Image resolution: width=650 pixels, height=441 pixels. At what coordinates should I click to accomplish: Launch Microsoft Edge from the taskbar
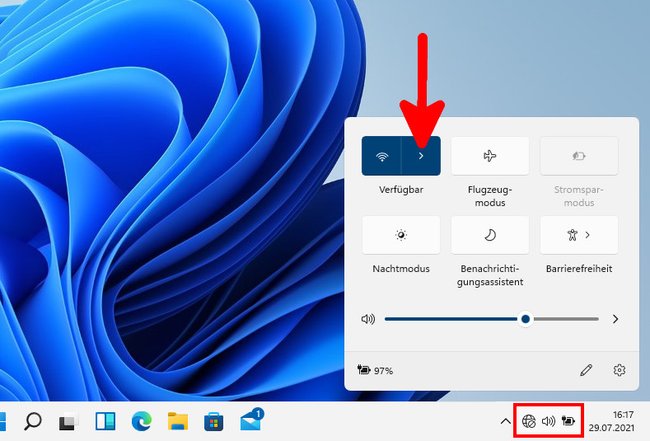tap(141, 422)
